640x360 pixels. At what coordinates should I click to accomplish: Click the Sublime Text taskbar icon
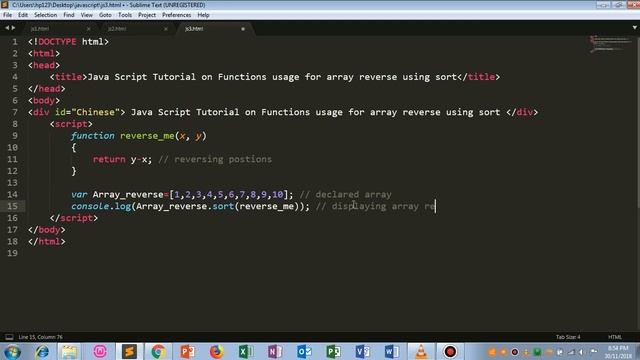click(129, 351)
